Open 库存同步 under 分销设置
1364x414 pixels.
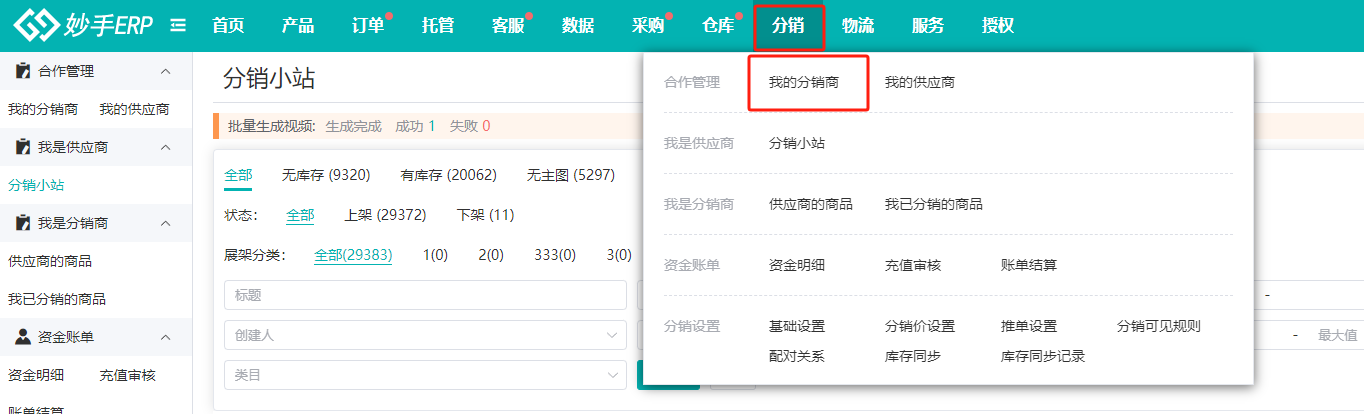point(913,356)
